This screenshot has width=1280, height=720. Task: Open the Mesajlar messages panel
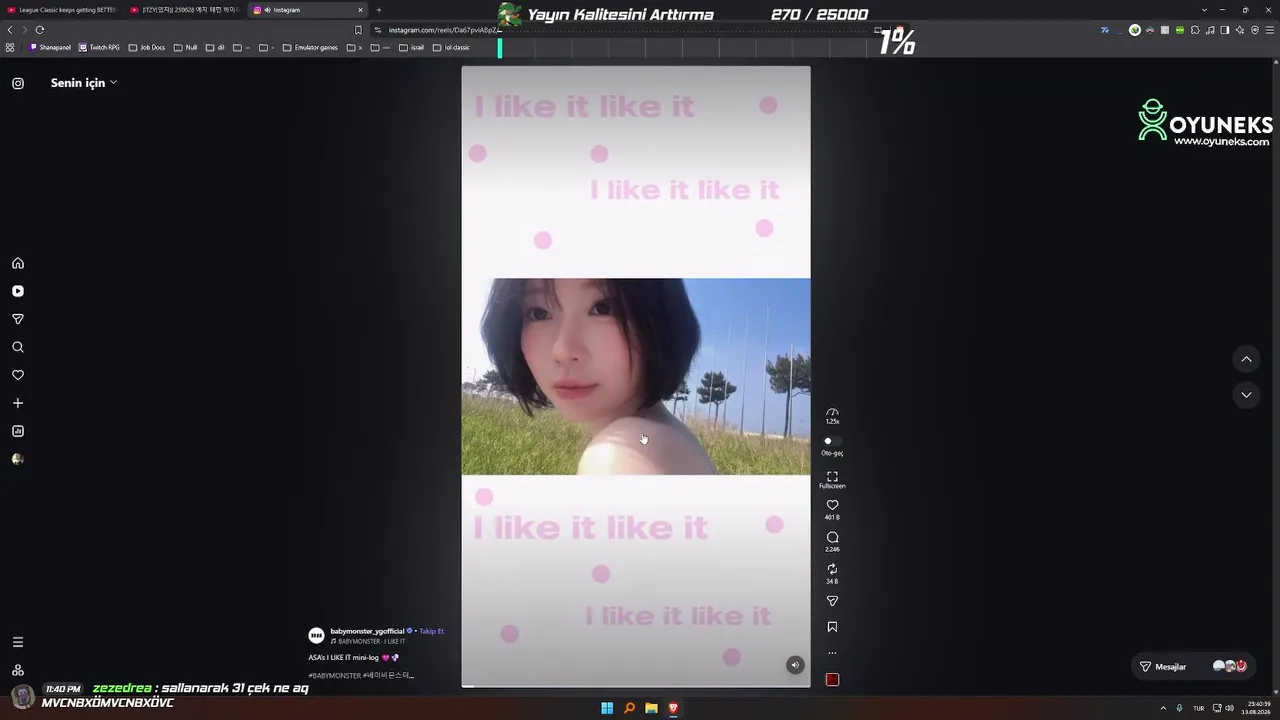coord(1192,666)
